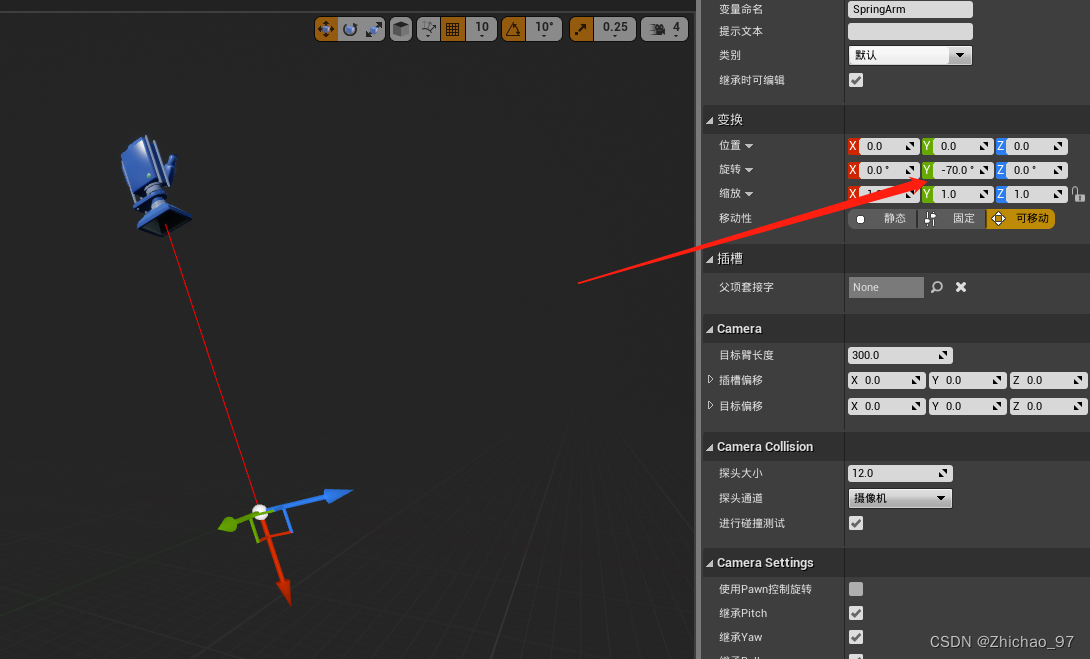
Task: Select the Scale tool in the viewport toolbar
Action: pos(374,29)
